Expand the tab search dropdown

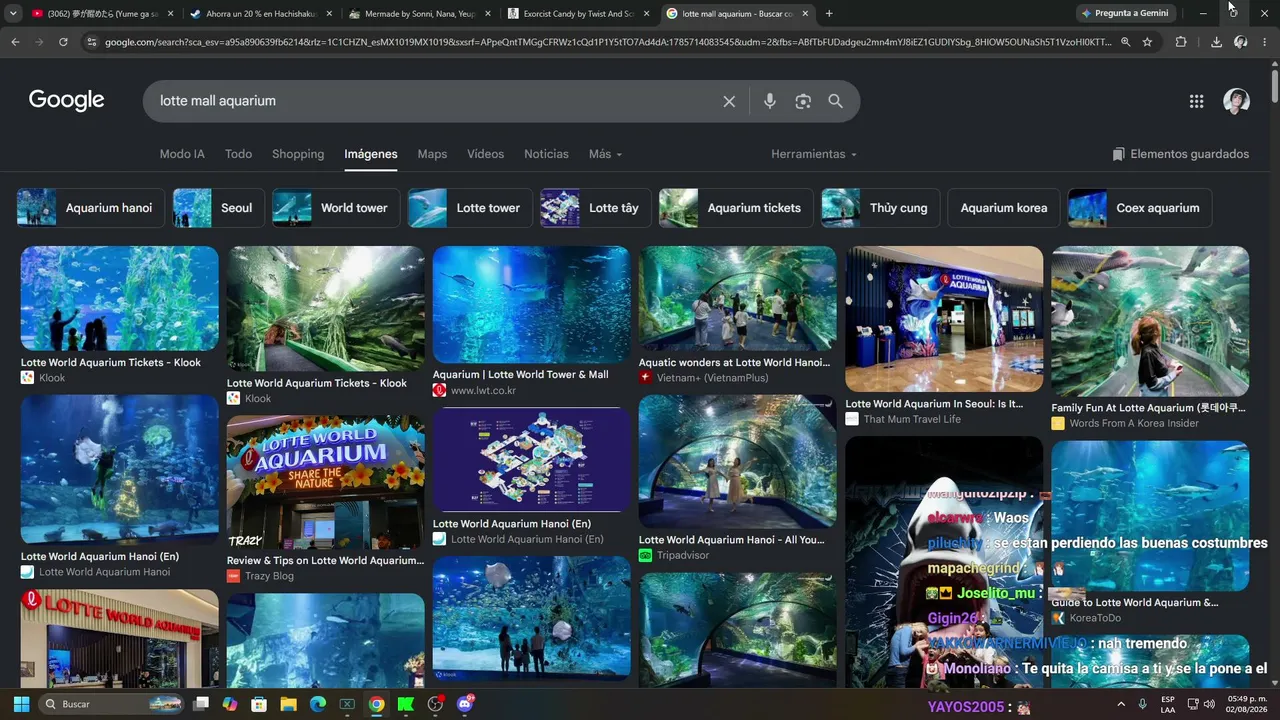13,13
